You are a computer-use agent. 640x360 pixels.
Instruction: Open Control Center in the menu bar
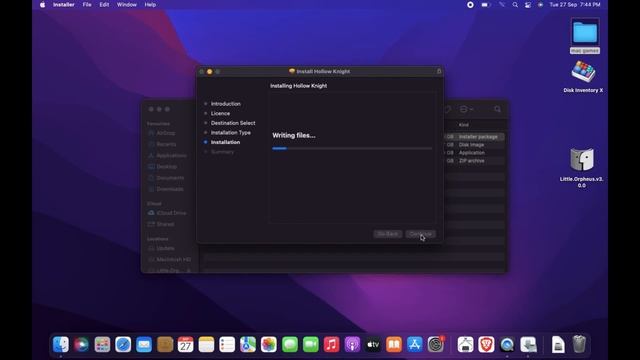pyautogui.click(x=528, y=5)
